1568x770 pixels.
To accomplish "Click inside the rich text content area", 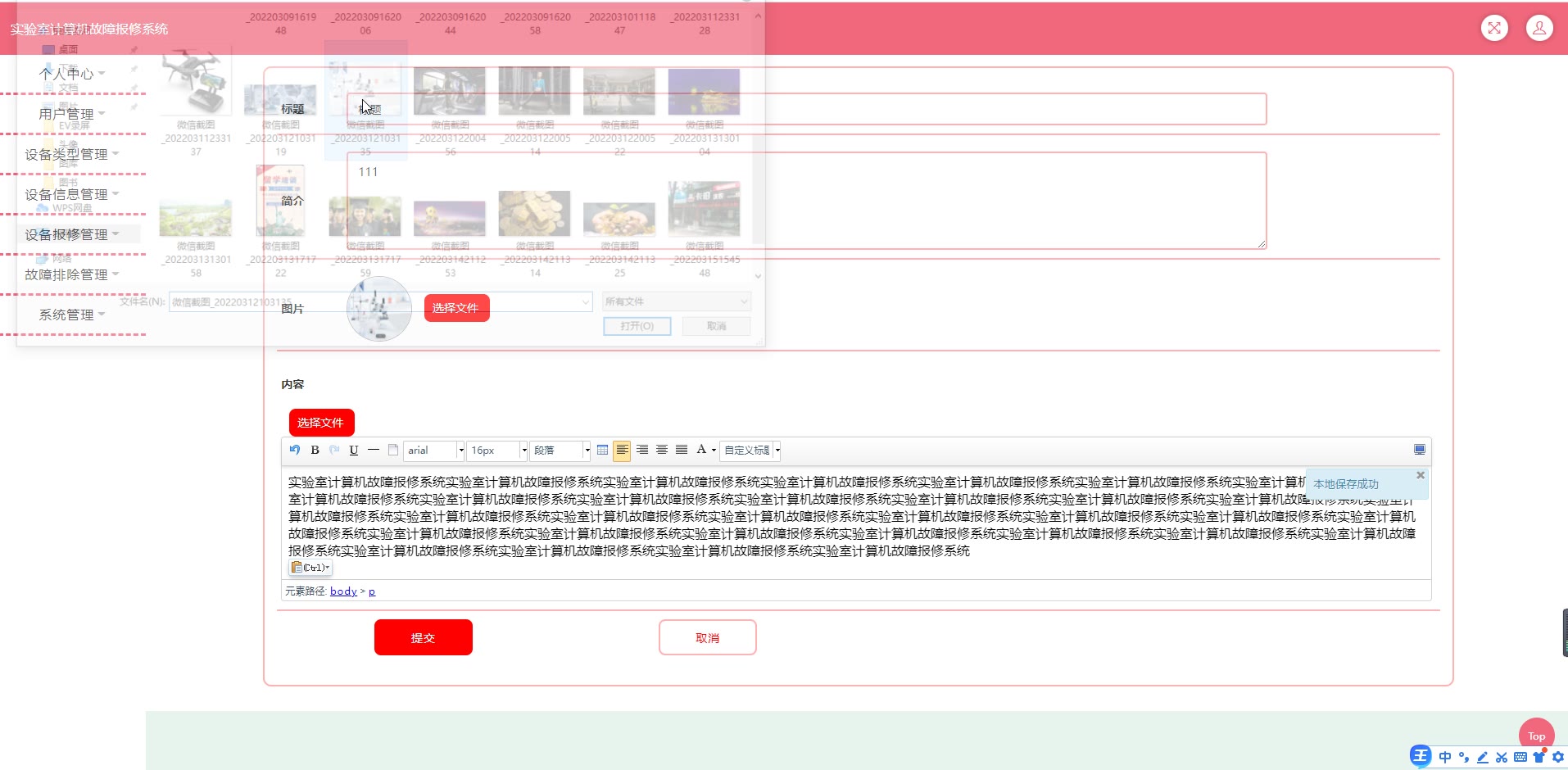I will 856,524.
